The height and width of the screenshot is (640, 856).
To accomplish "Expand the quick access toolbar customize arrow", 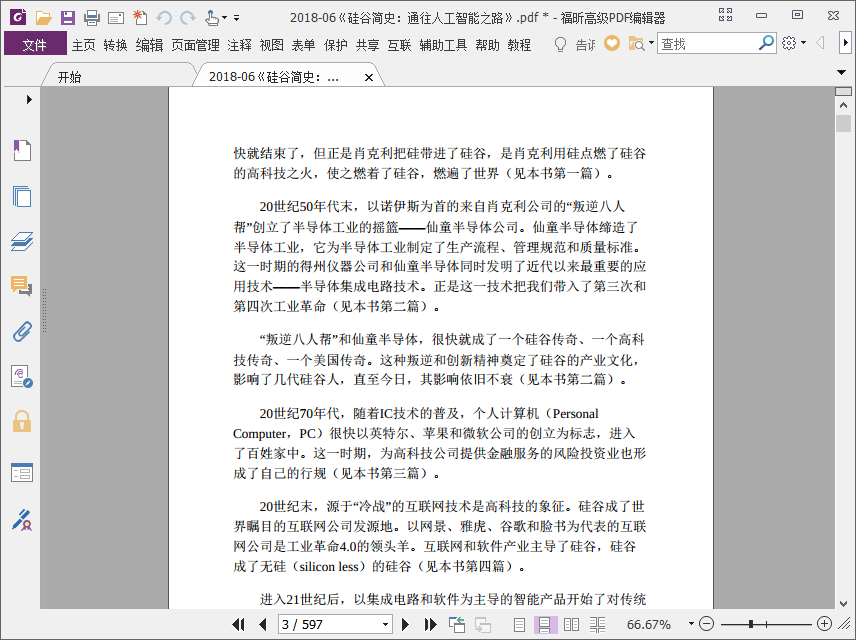I will 236,18.
